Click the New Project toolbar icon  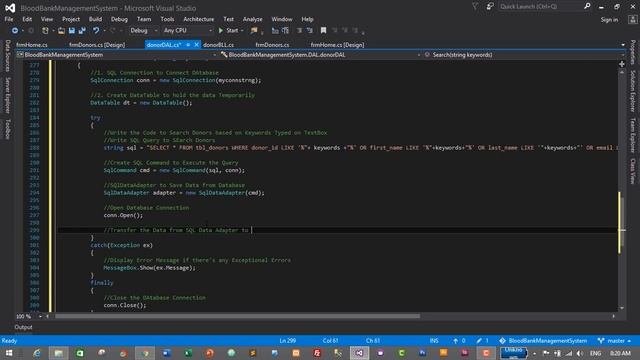(45, 31)
